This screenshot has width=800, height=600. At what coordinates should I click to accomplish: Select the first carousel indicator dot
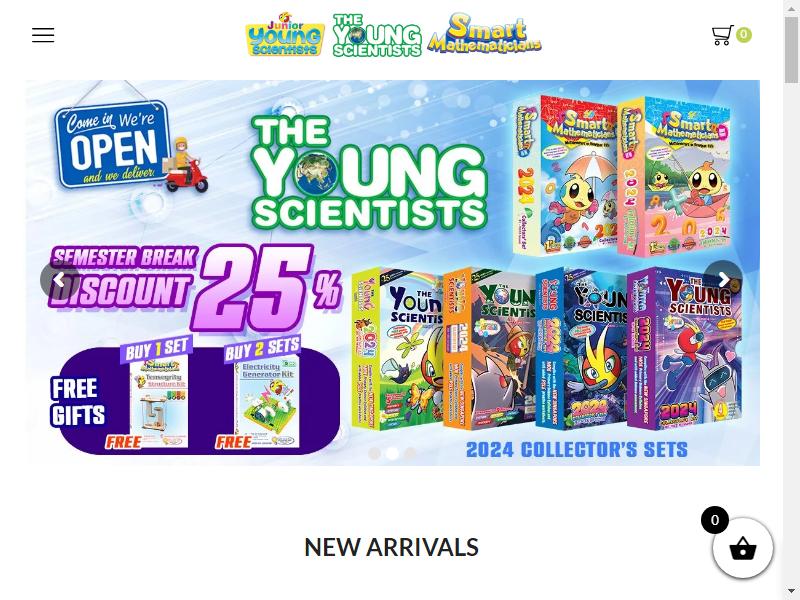pos(374,453)
